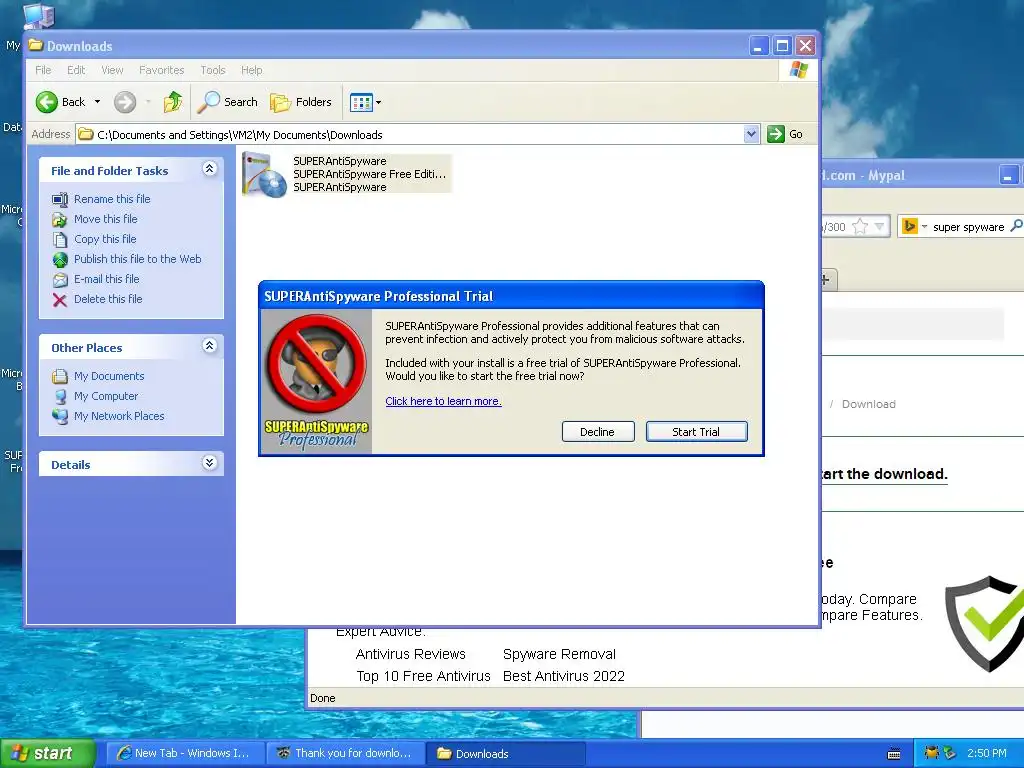Screen dimensions: 1024x768
Task: Click the magnifier search icon in Mypal
Action: click(1016, 226)
